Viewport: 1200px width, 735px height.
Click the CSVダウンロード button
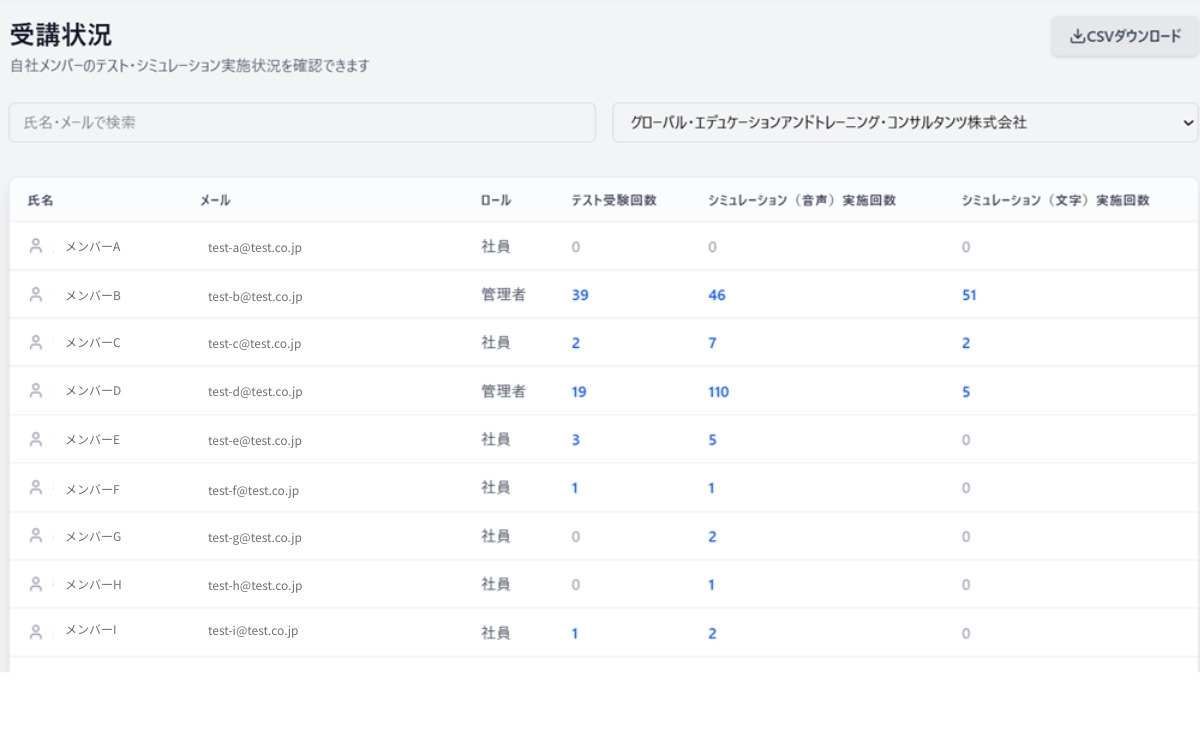(x=1124, y=37)
